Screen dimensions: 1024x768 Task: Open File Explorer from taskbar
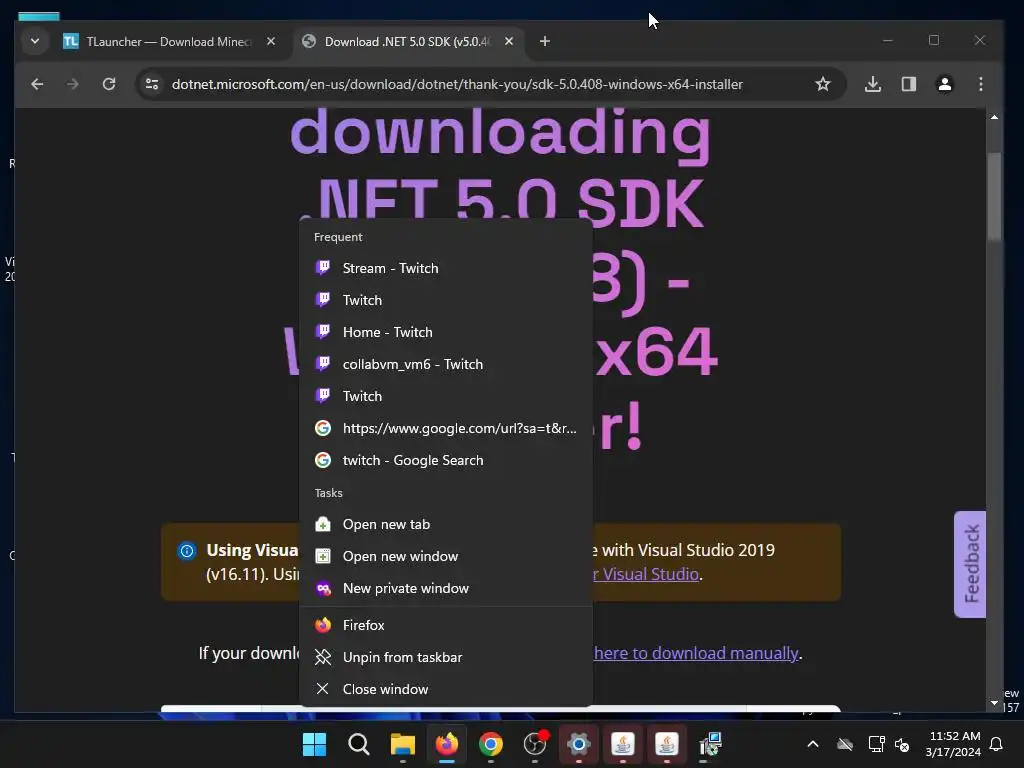402,744
